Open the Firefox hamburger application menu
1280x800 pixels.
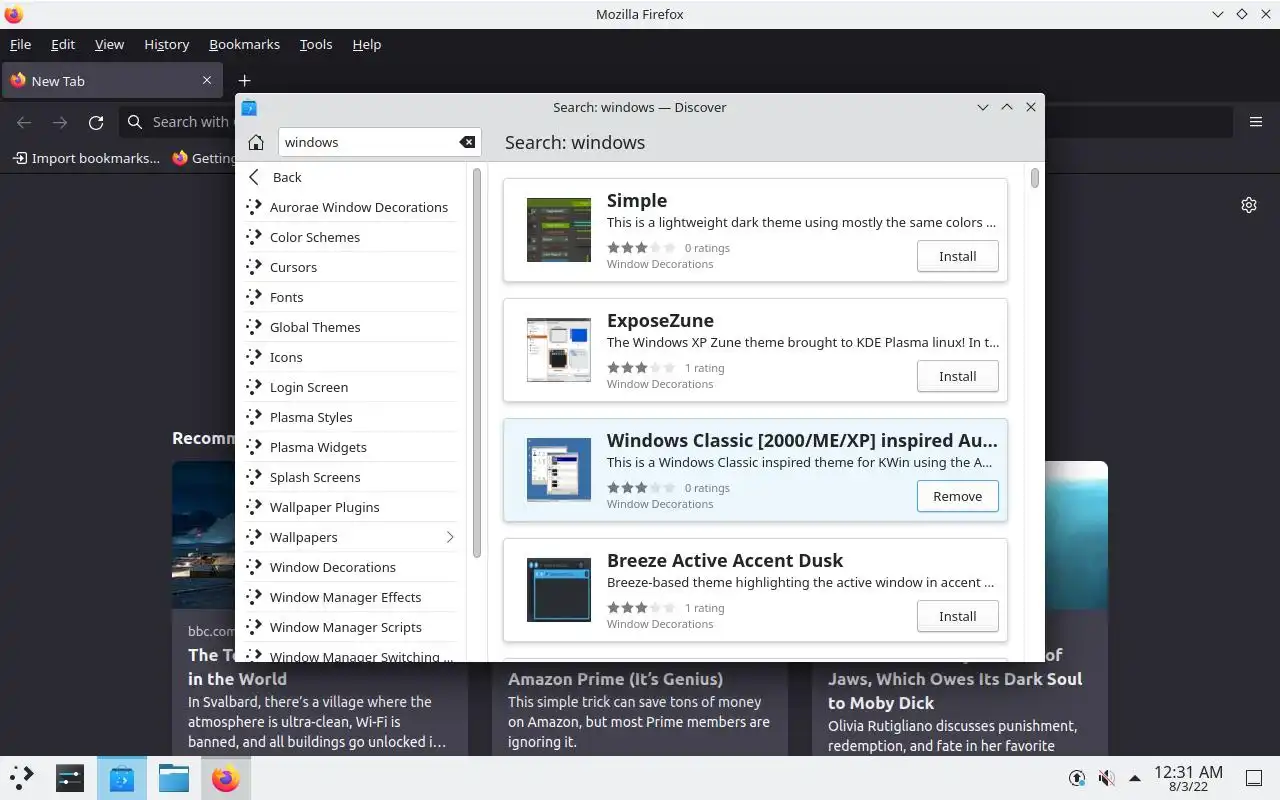(1256, 122)
